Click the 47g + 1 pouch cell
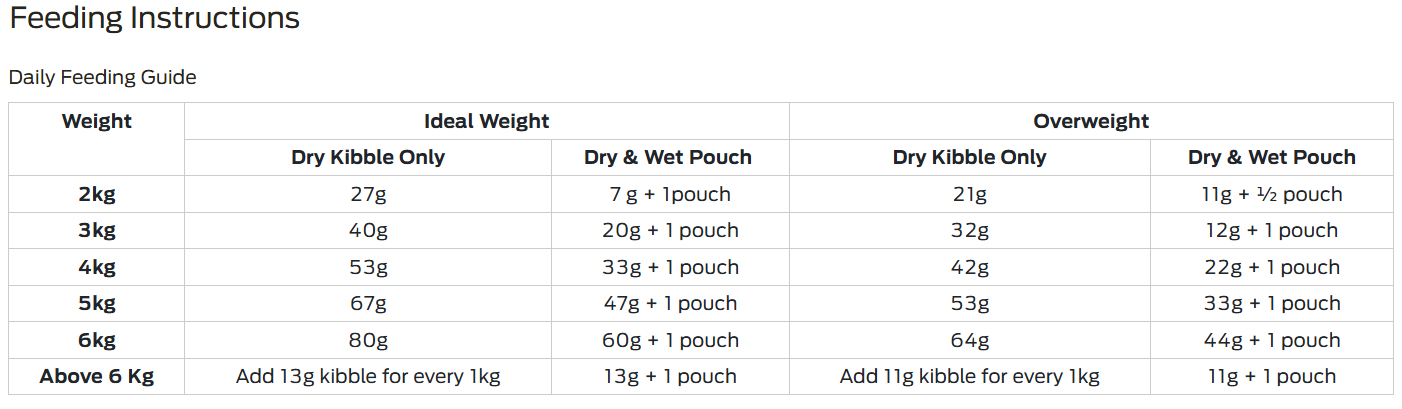This screenshot has width=1402, height=409. (x=670, y=304)
